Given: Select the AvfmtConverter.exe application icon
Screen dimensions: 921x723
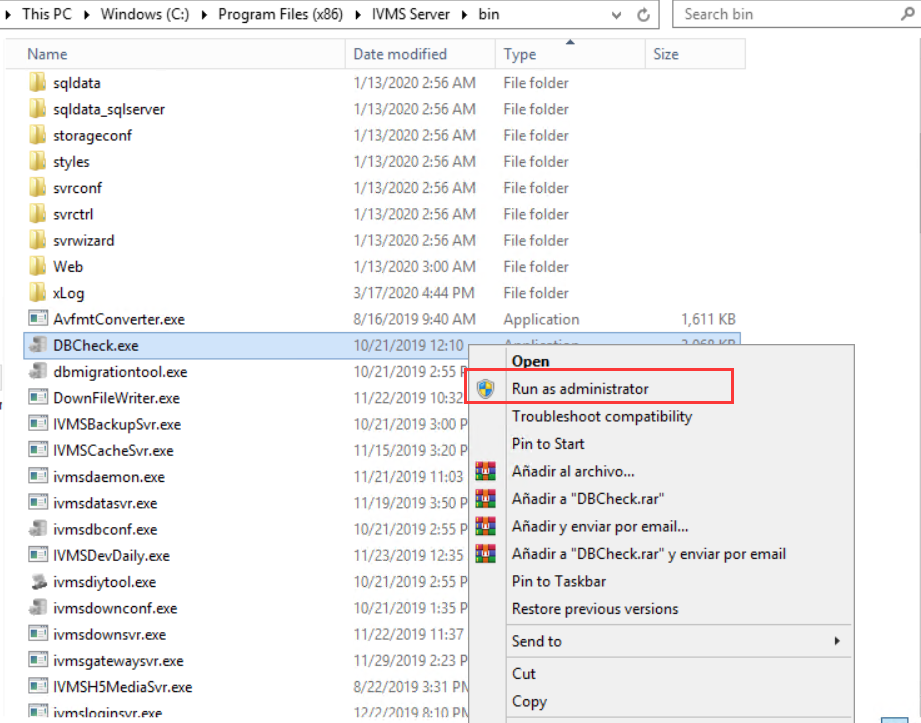Looking at the screenshot, I should pos(38,319).
